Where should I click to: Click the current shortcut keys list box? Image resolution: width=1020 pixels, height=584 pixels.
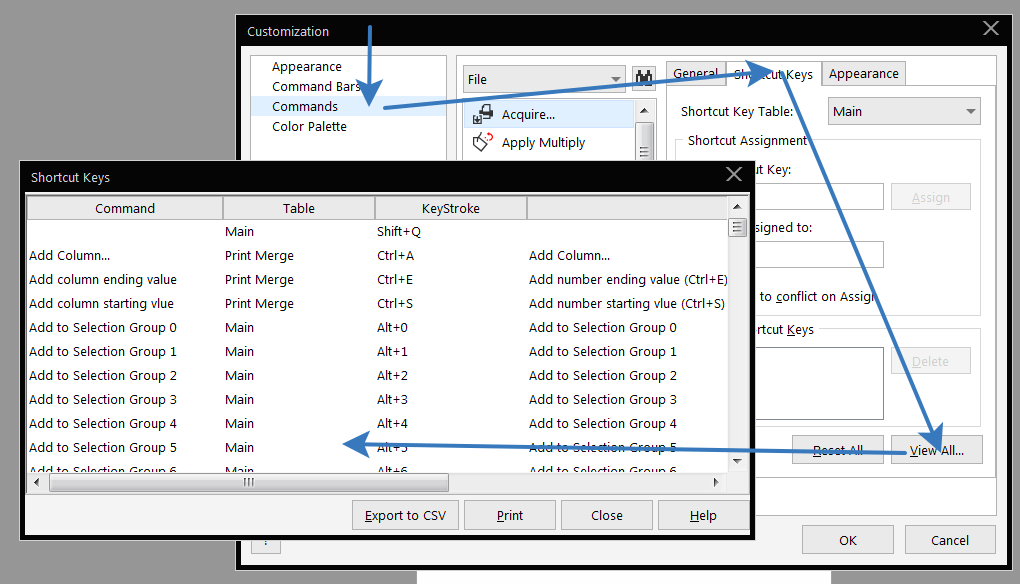[x=818, y=383]
